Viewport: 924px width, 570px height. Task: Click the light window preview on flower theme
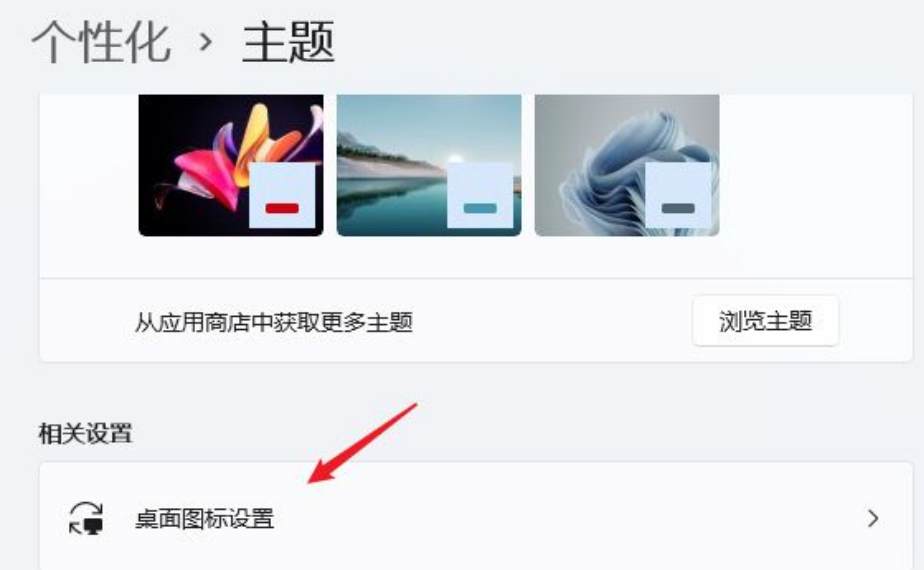(282, 195)
